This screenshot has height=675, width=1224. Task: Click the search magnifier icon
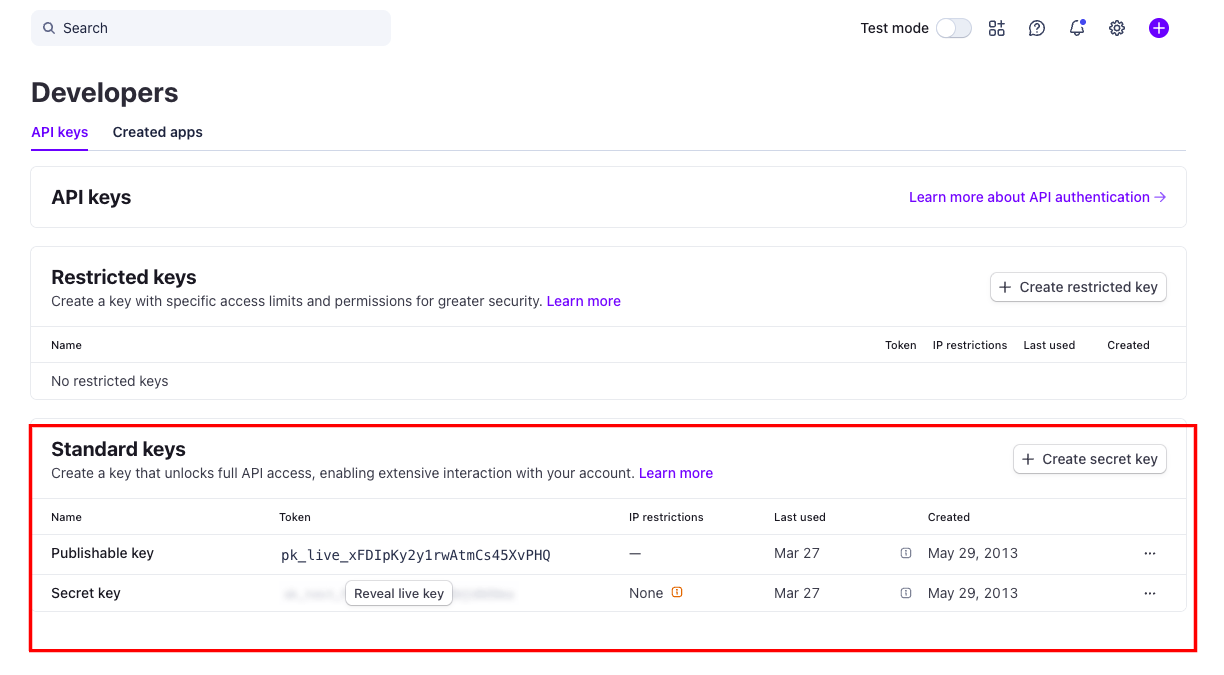[48, 28]
